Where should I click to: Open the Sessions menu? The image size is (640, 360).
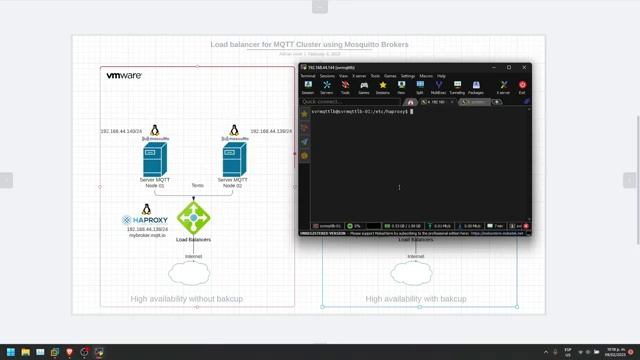click(x=327, y=76)
